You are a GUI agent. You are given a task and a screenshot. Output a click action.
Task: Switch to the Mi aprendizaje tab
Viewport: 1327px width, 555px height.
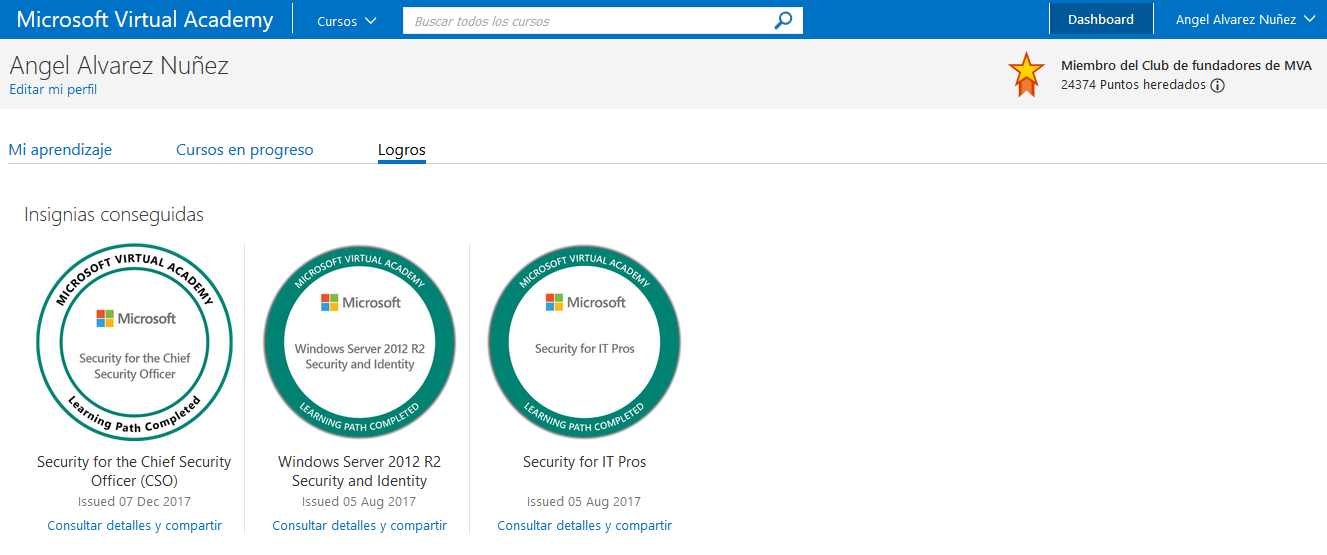point(60,150)
